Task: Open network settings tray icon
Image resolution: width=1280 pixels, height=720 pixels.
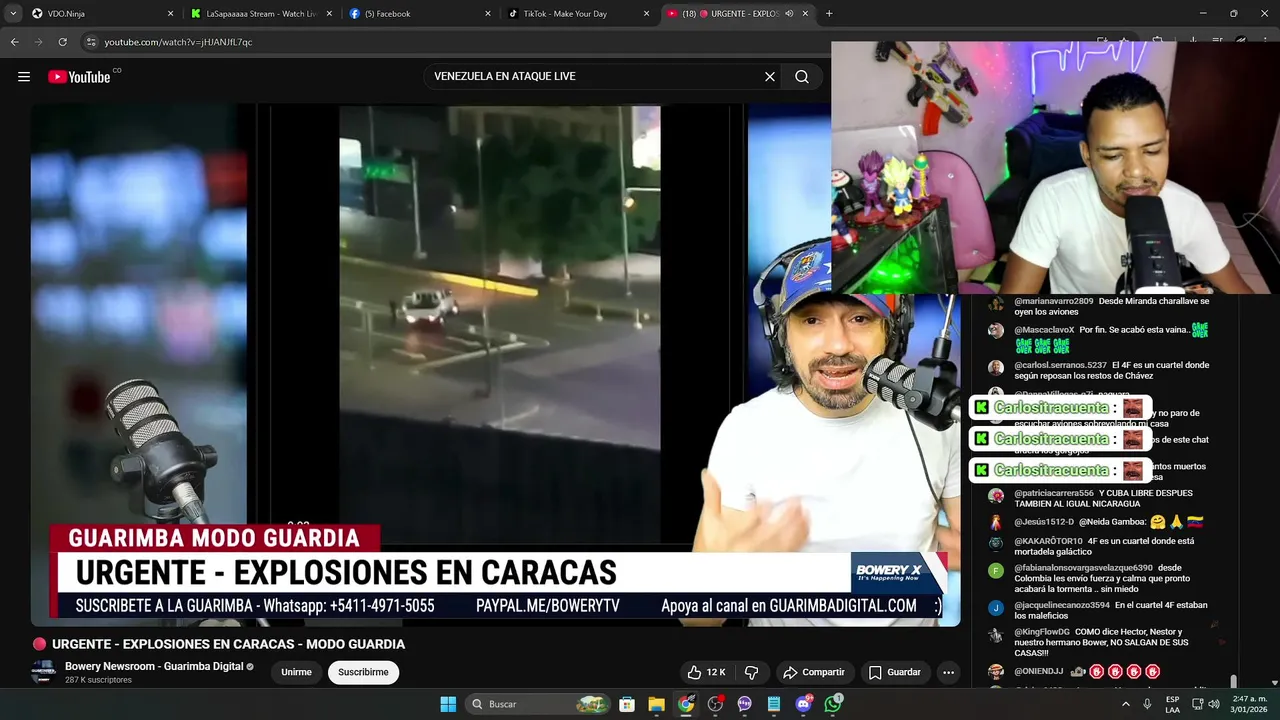Action: coord(1197,704)
